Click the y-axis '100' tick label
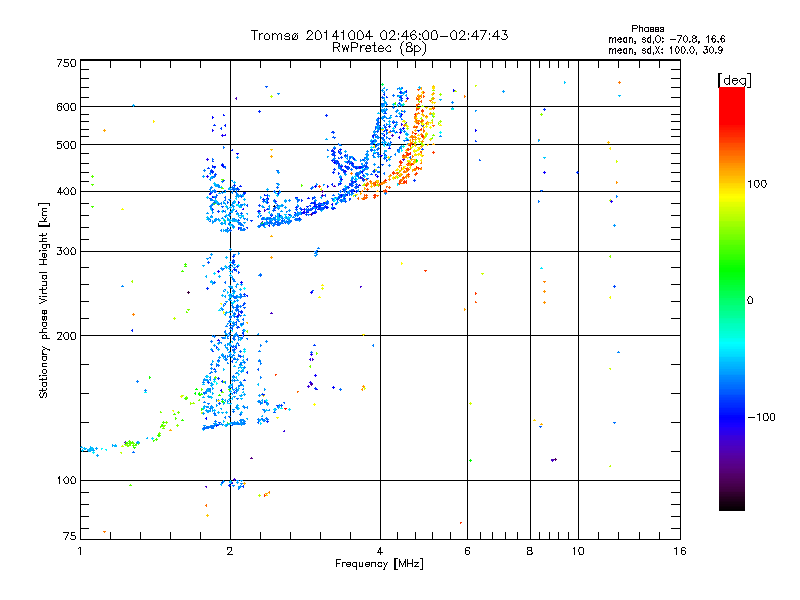Screen dimensions: 800x600 tap(67, 480)
